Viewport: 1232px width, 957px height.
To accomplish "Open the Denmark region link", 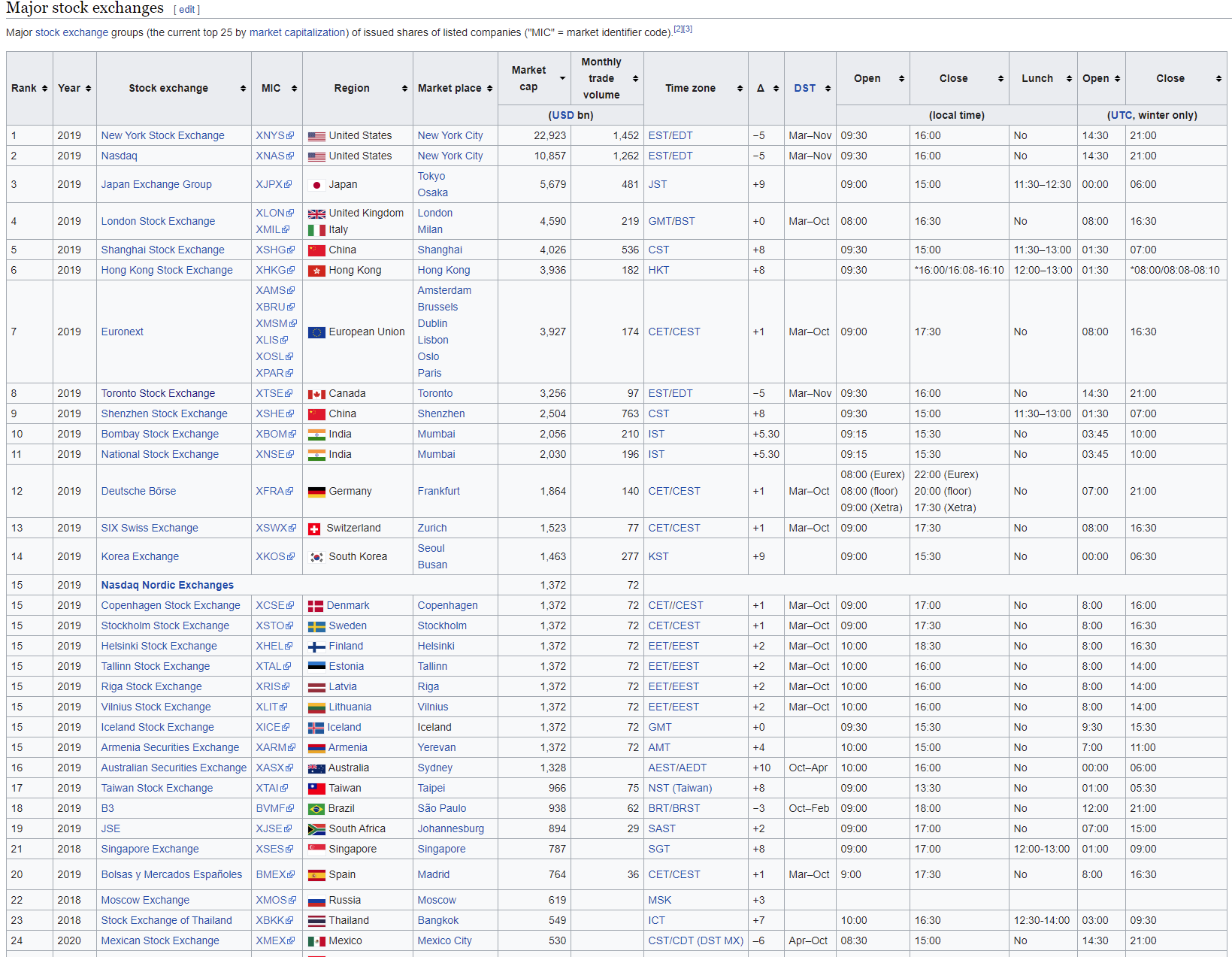I will [x=348, y=605].
